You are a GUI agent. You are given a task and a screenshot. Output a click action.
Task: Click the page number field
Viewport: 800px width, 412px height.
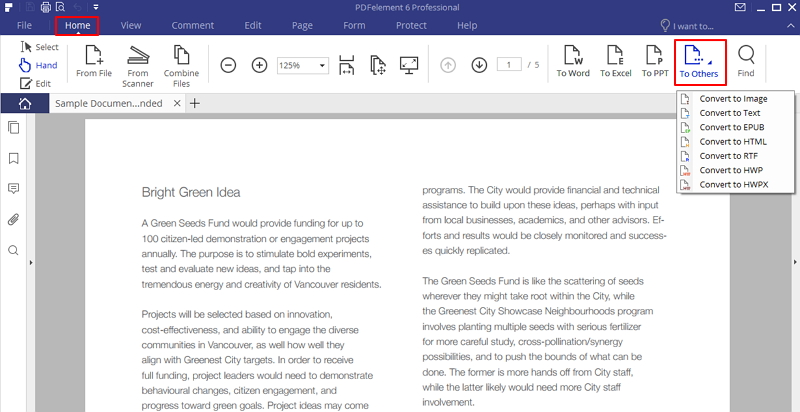point(509,65)
